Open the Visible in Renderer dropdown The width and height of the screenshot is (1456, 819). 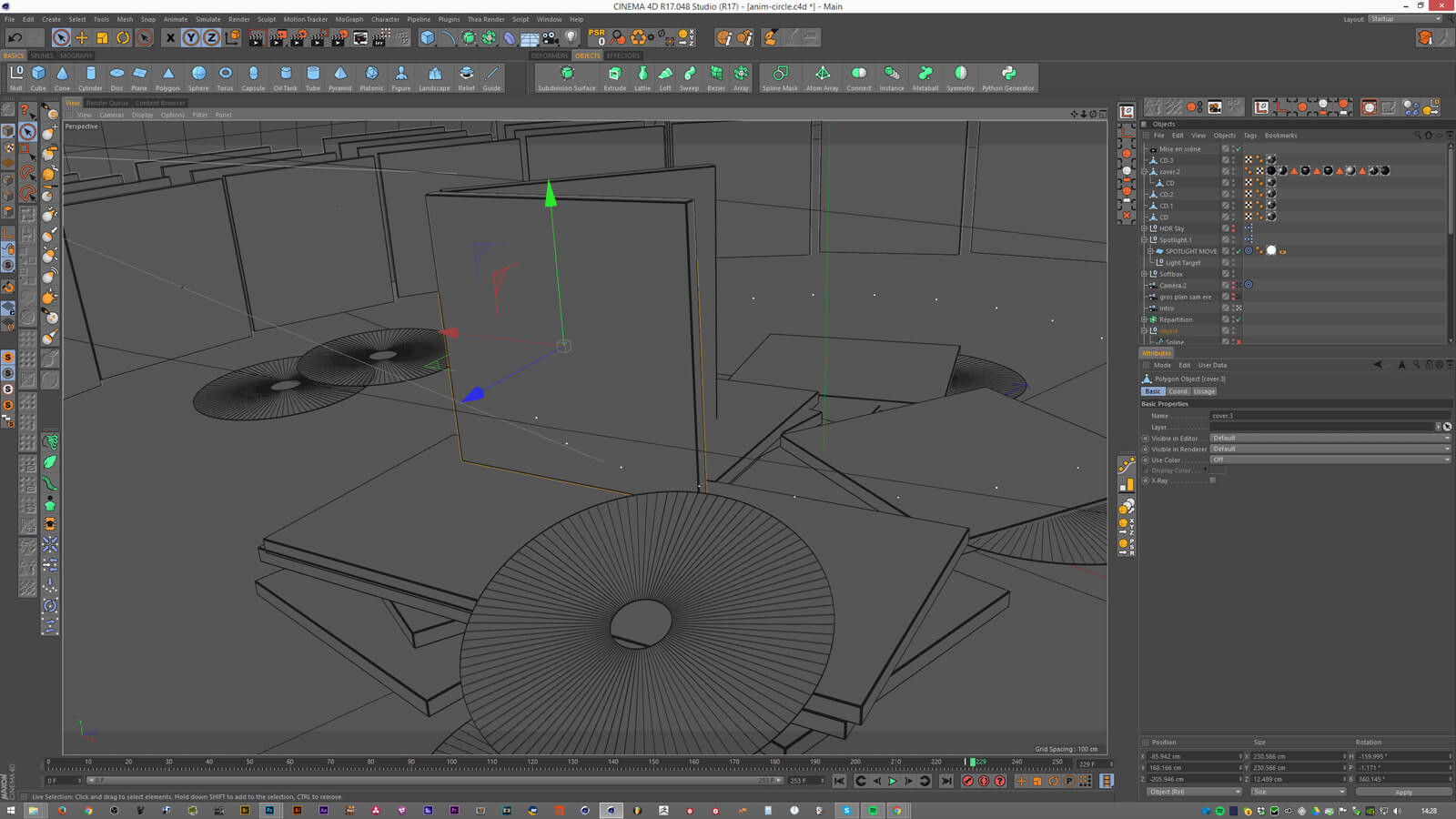coord(1330,449)
